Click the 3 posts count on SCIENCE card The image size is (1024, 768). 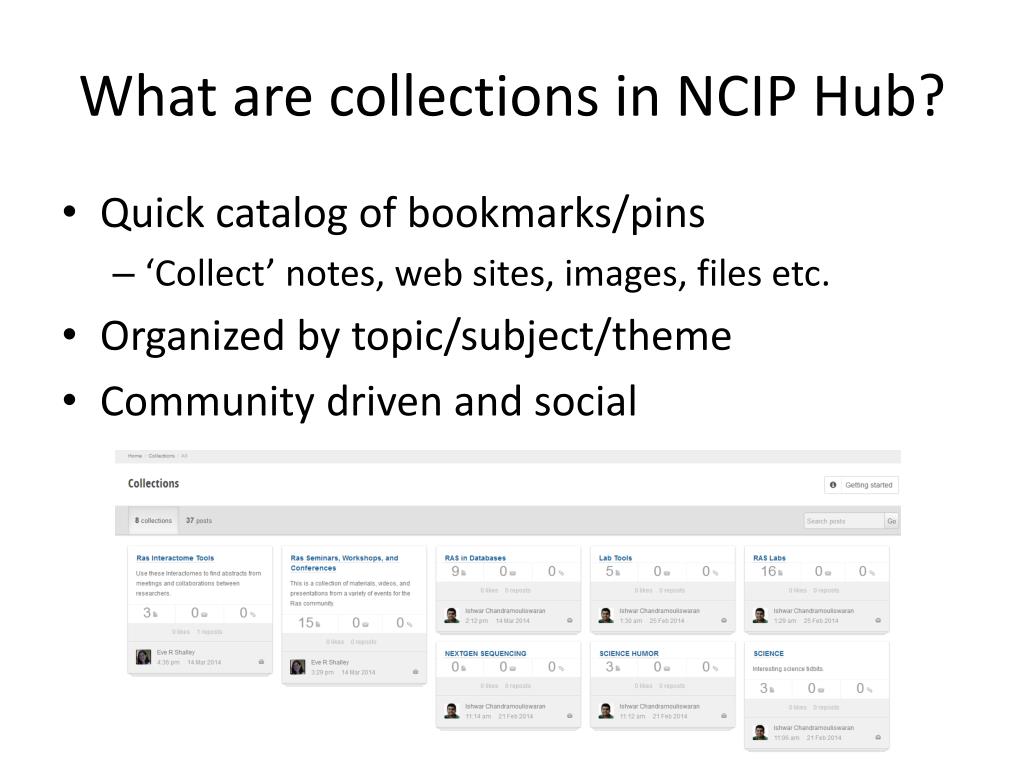[767, 688]
